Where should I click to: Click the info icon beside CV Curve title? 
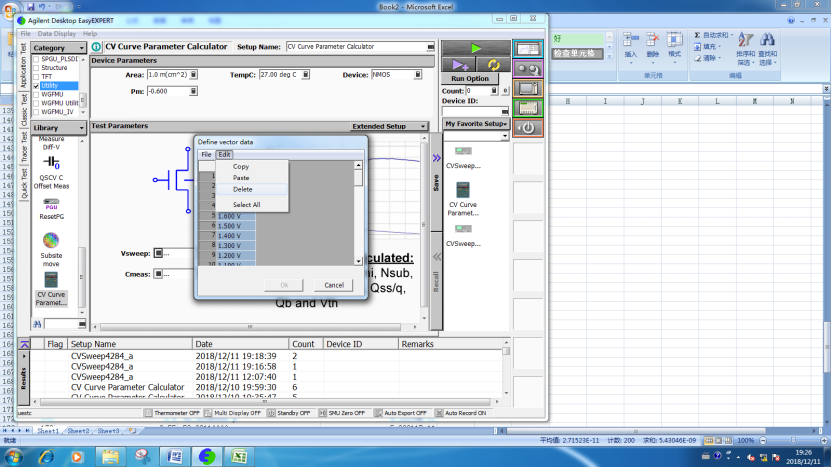(x=96, y=47)
